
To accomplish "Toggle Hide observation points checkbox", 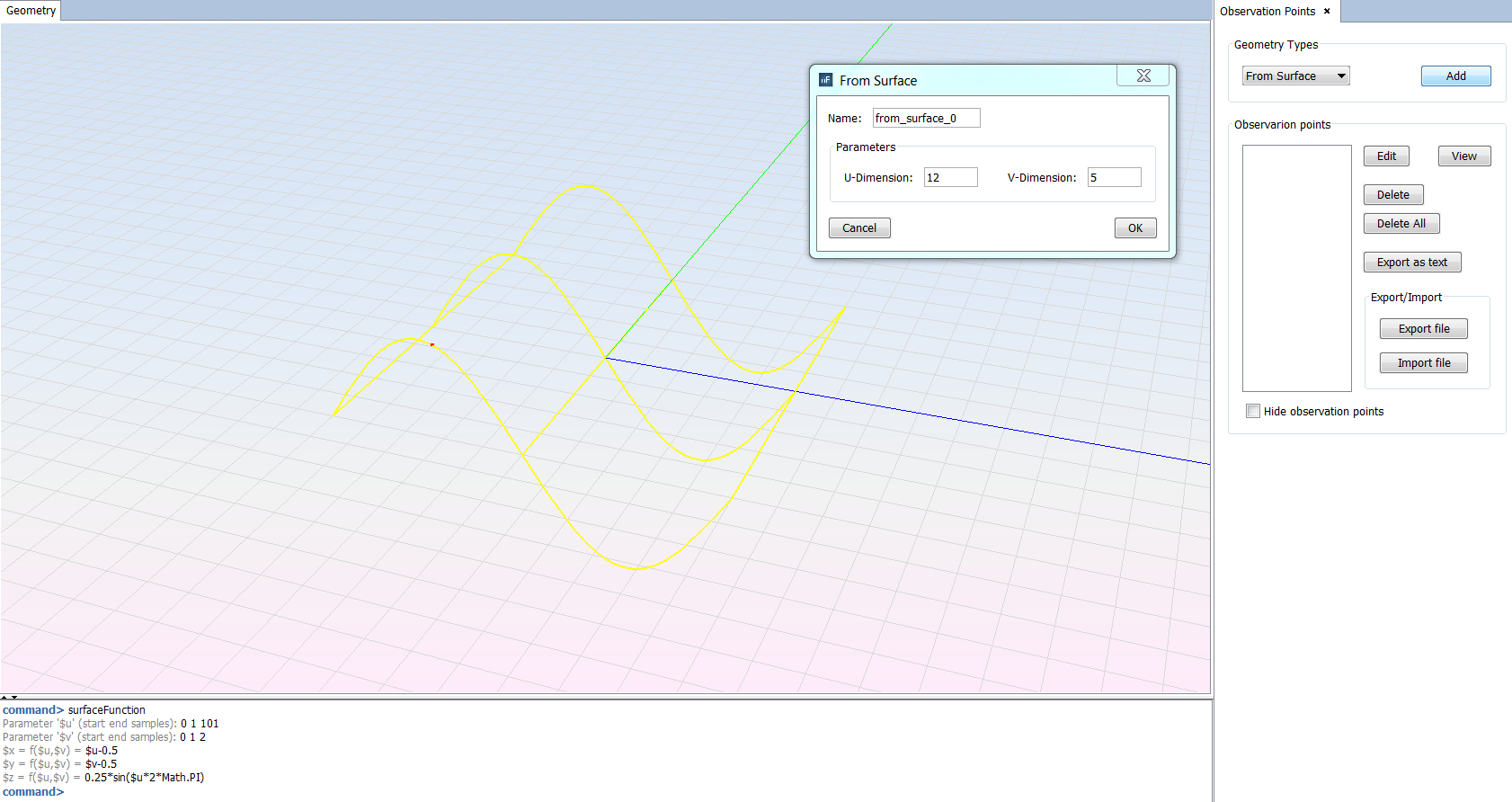I will coord(1253,411).
